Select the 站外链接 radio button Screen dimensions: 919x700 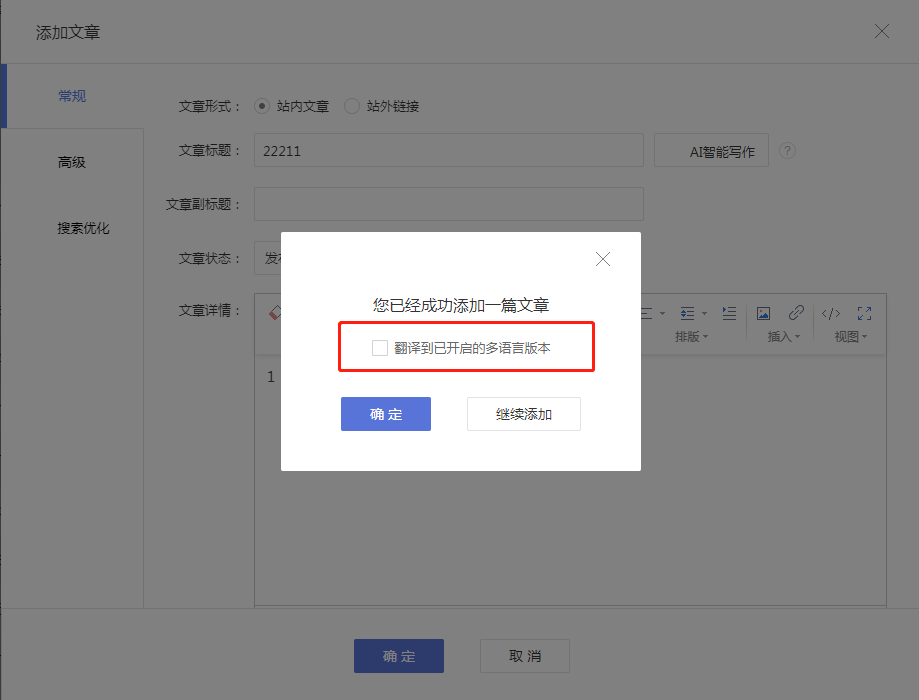(352, 106)
